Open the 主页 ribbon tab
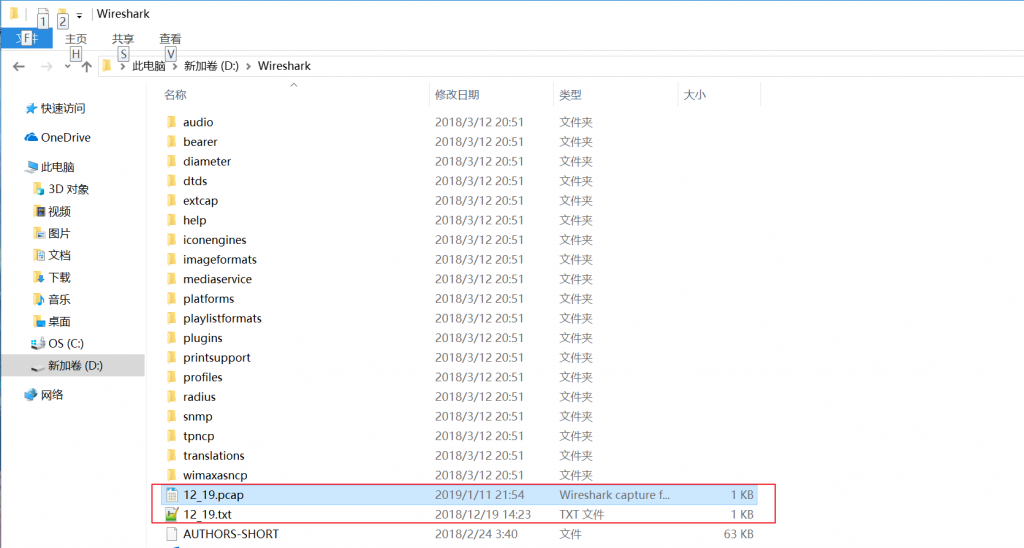 point(76,39)
